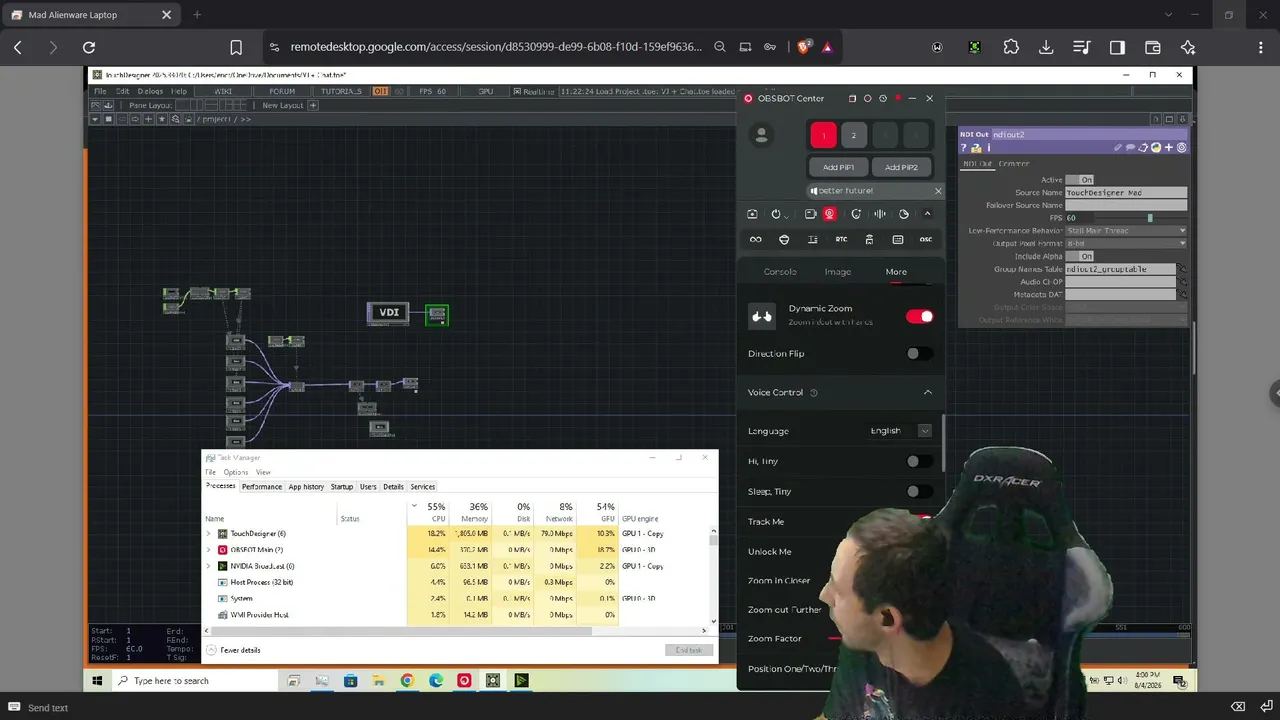This screenshot has height=720, width=1280.
Task: Open the OBSBOT profile avatar
Action: click(x=761, y=135)
